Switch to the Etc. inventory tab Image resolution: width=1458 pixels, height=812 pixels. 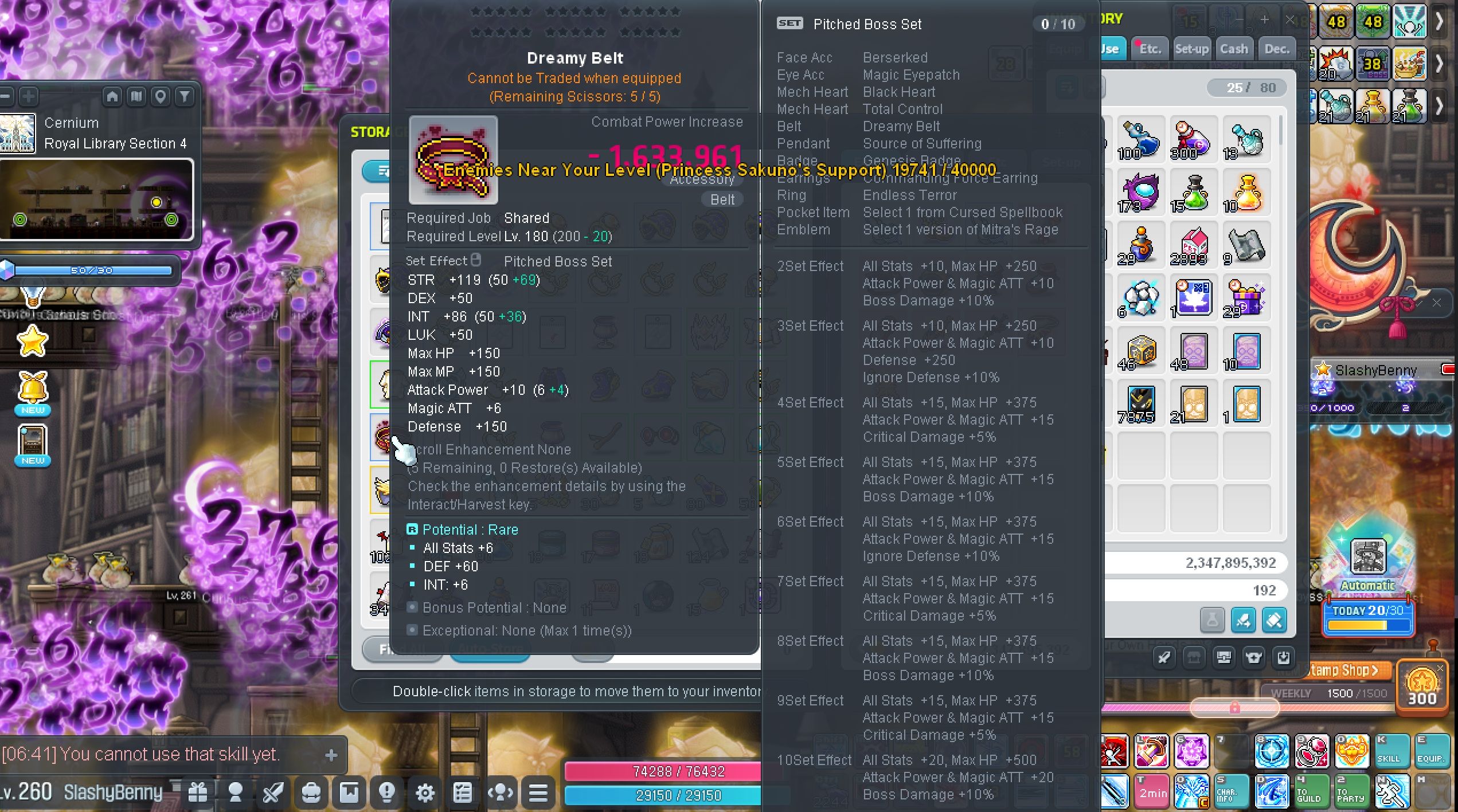(1150, 49)
